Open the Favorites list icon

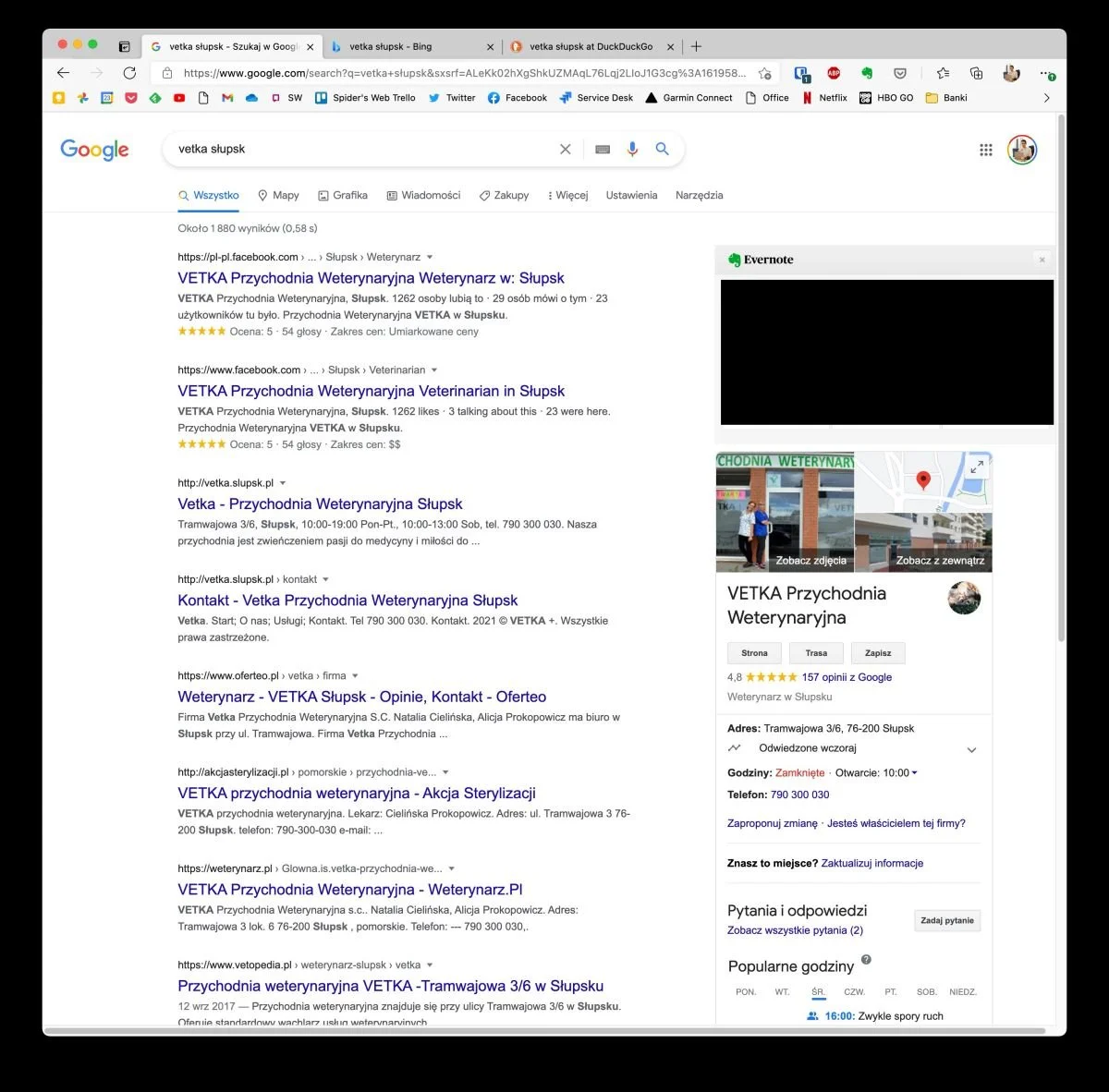943,73
